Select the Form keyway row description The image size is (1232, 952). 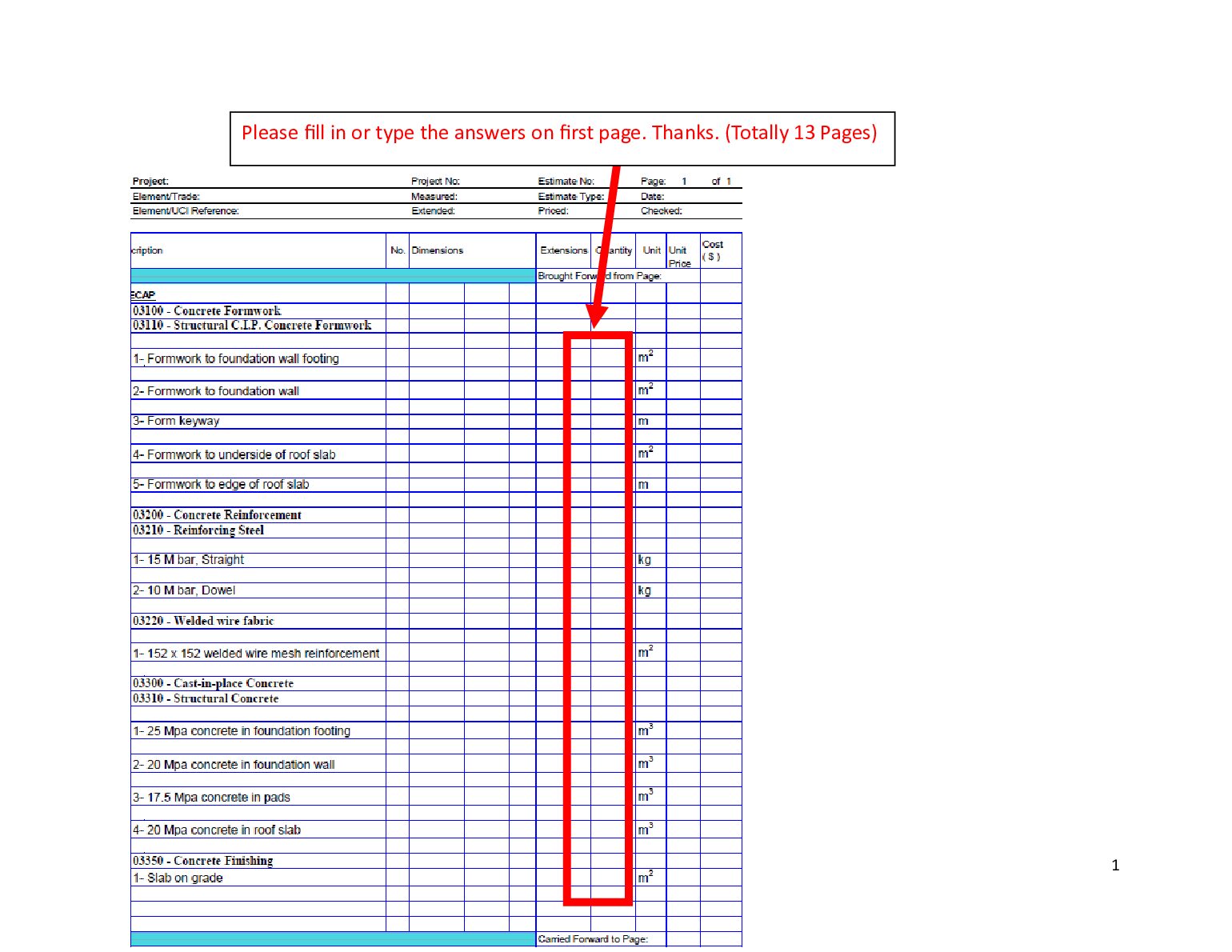[176, 421]
